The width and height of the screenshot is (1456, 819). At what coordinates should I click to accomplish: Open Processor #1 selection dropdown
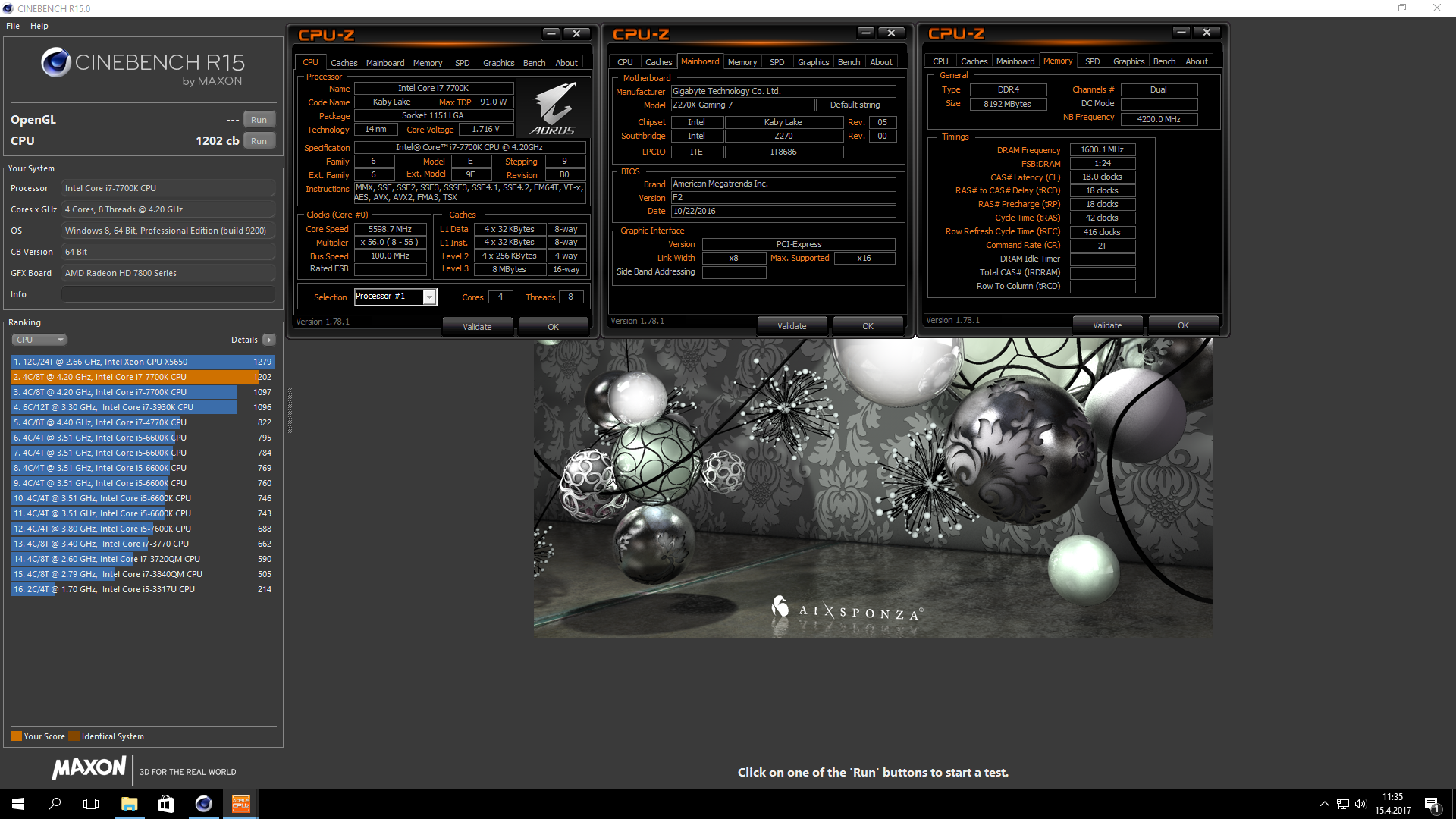(395, 297)
